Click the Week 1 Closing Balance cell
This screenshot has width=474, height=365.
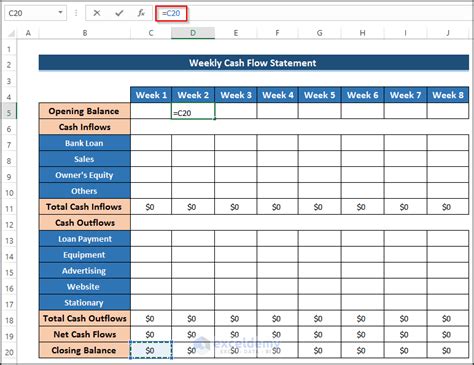pyautogui.click(x=151, y=350)
